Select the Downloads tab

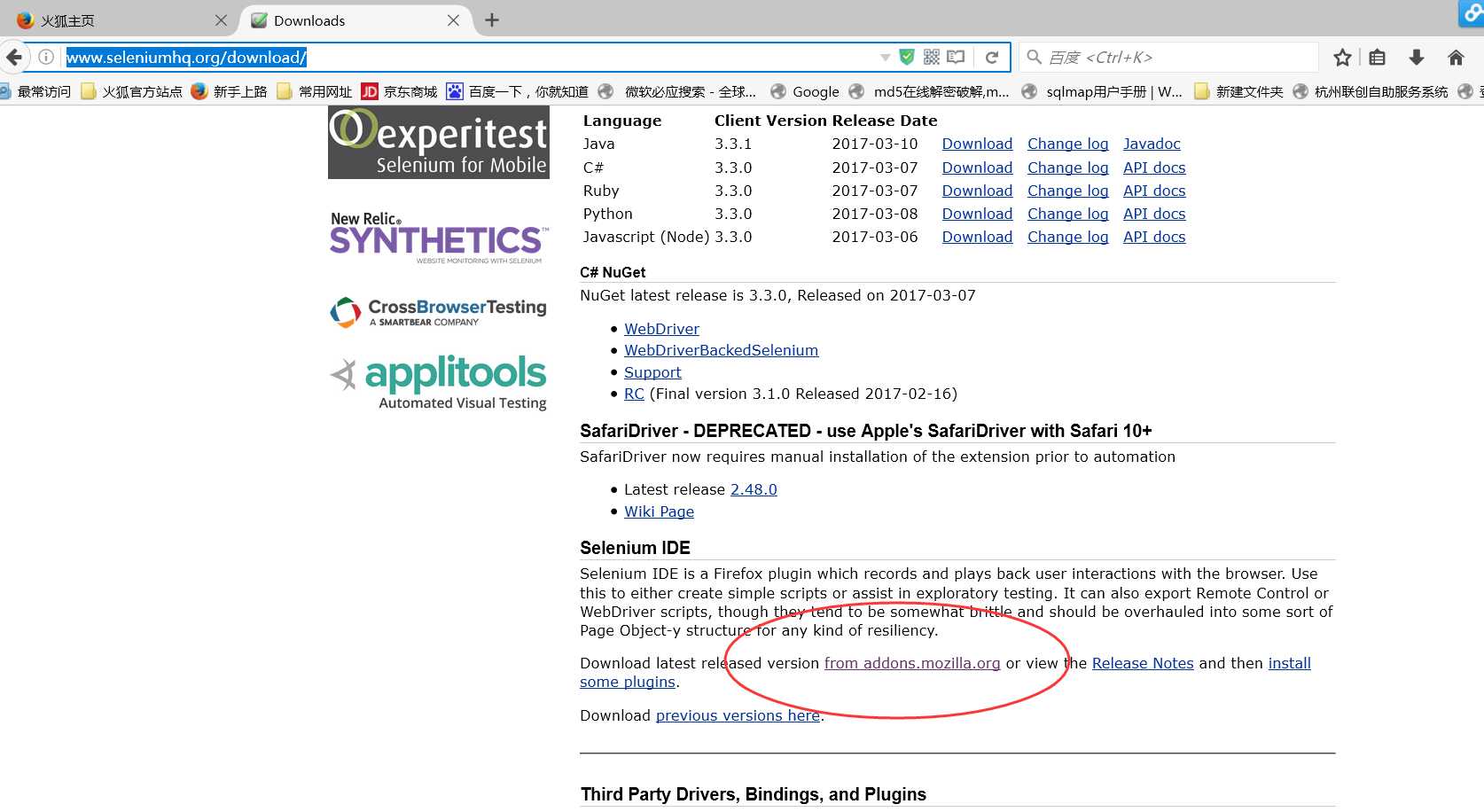point(356,20)
